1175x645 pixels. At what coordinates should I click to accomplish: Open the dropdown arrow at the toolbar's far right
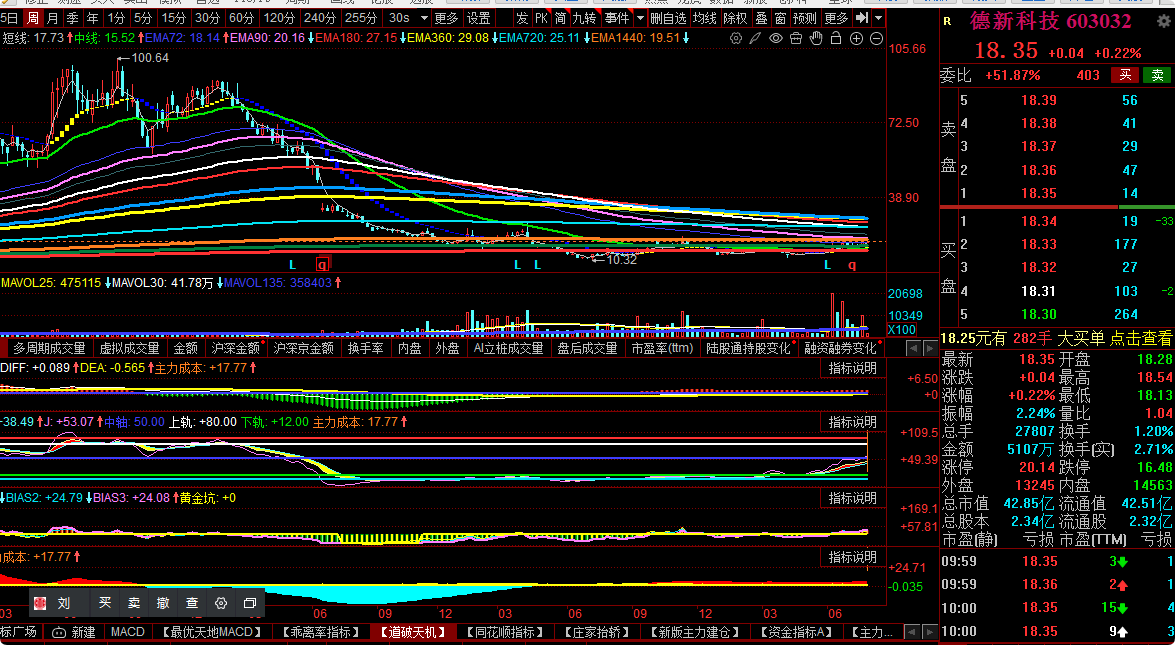pyautogui.click(x=878, y=17)
